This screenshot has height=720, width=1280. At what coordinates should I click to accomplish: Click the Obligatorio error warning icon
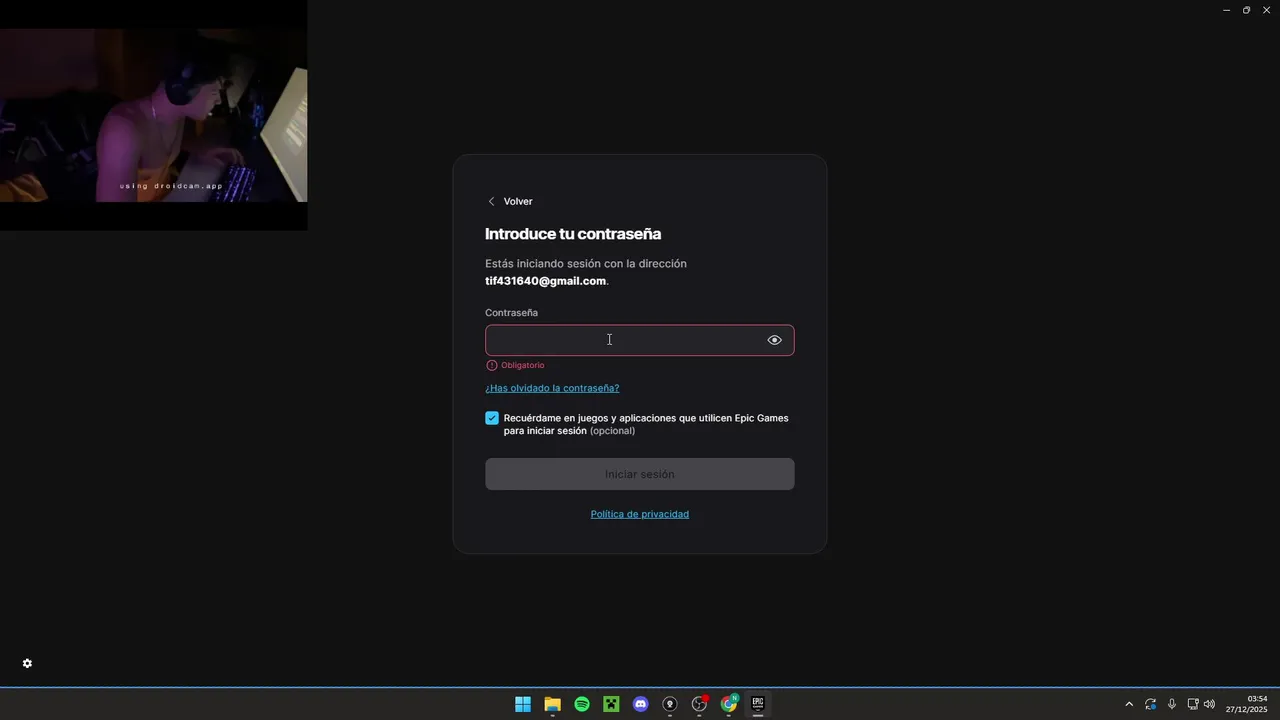(491, 365)
